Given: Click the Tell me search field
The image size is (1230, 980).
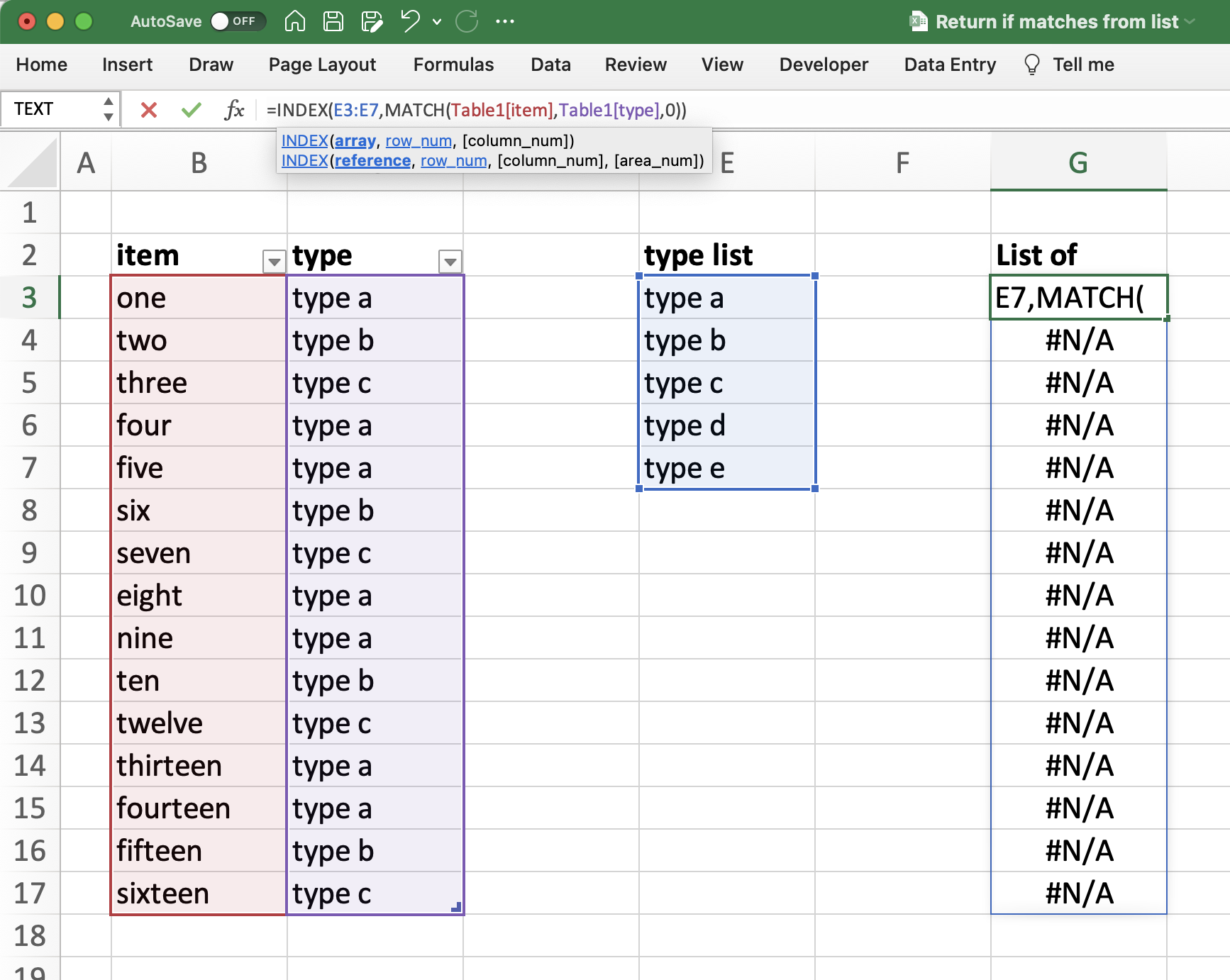Looking at the screenshot, I should (x=1083, y=65).
